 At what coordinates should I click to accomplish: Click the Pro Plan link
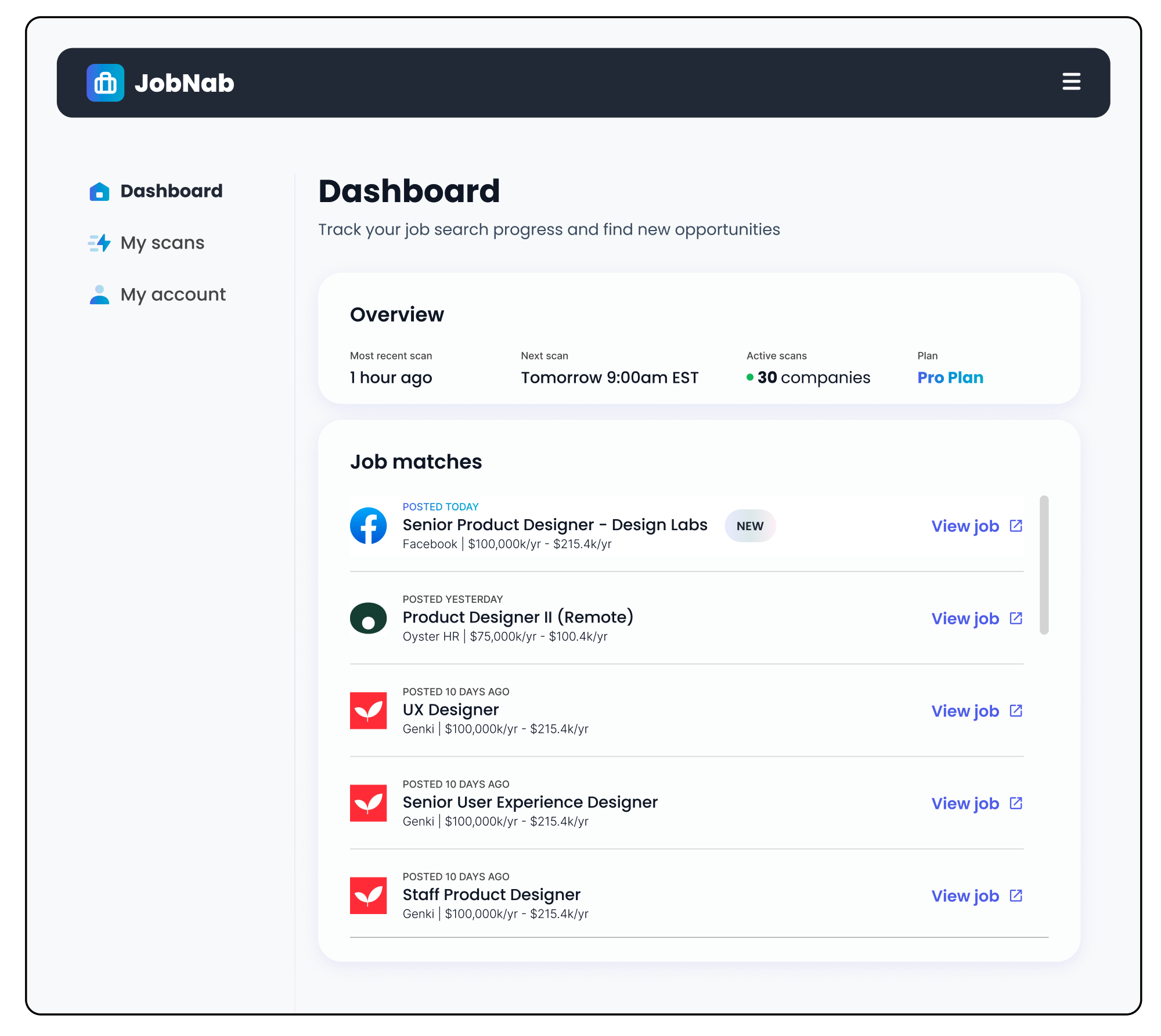click(950, 377)
